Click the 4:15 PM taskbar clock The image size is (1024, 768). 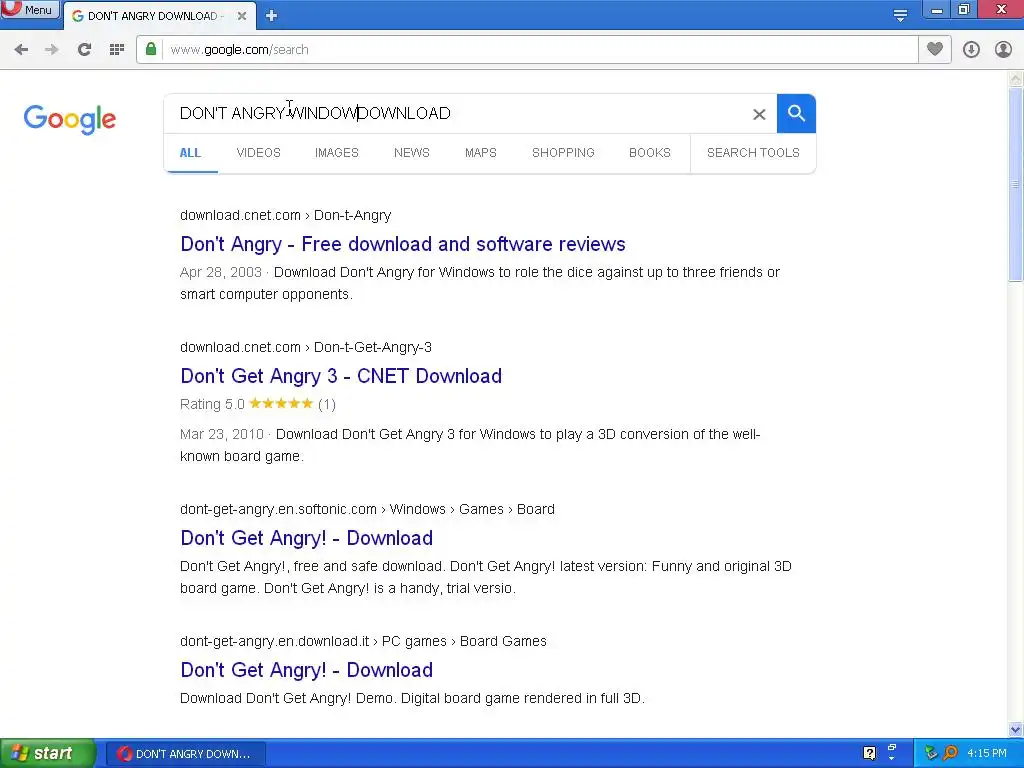coord(987,754)
